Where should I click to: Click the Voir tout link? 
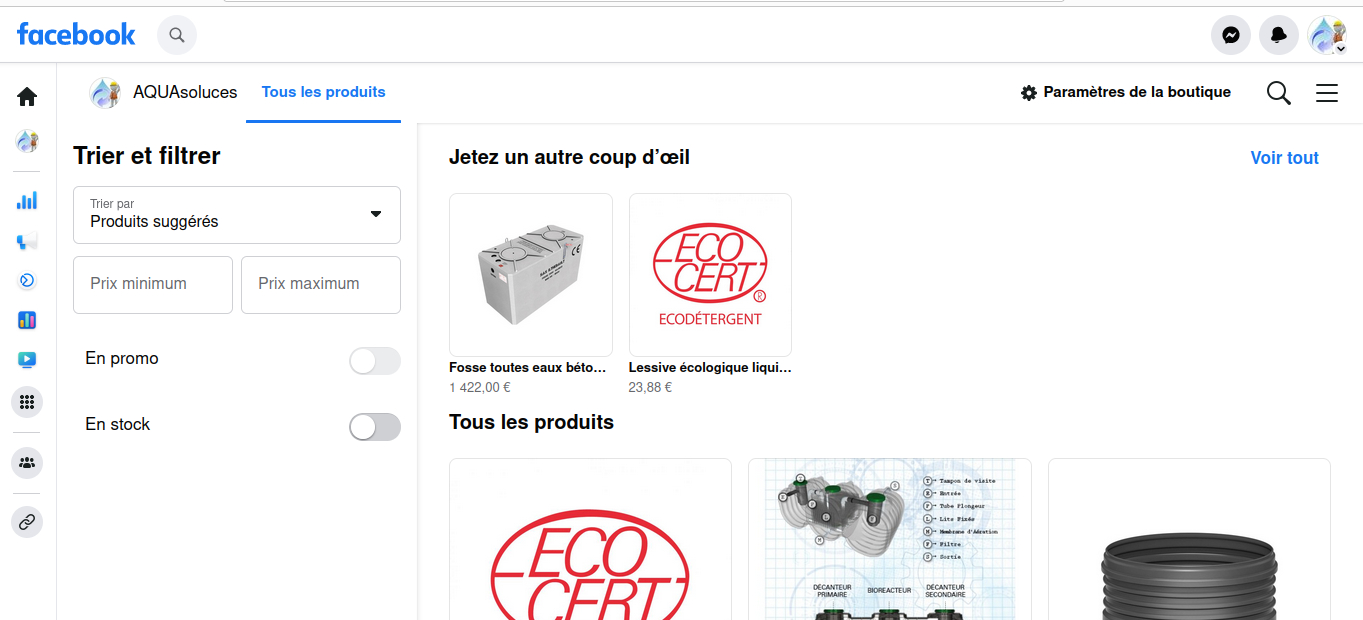point(1284,157)
